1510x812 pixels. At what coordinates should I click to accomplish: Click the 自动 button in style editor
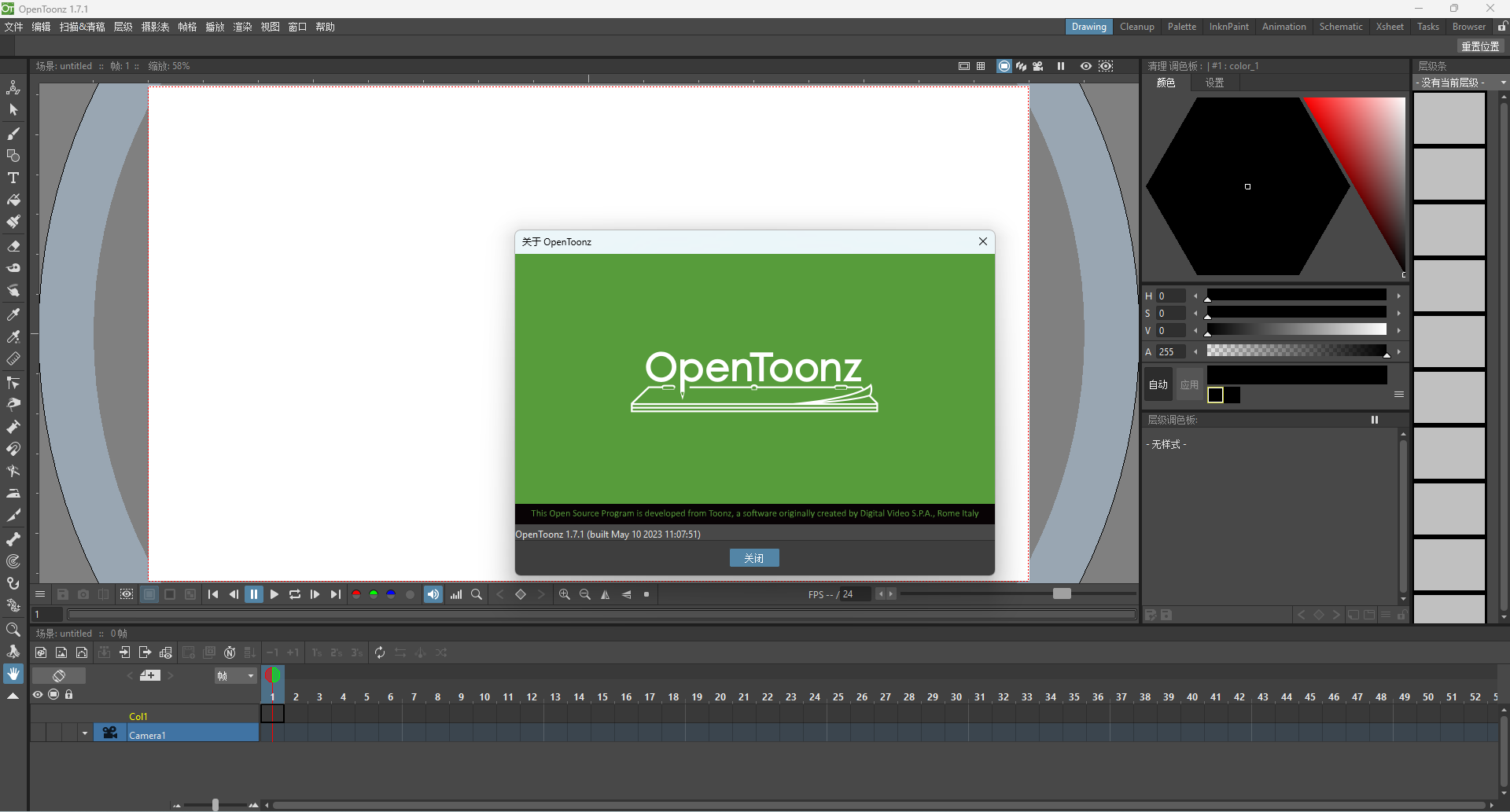coord(1158,384)
